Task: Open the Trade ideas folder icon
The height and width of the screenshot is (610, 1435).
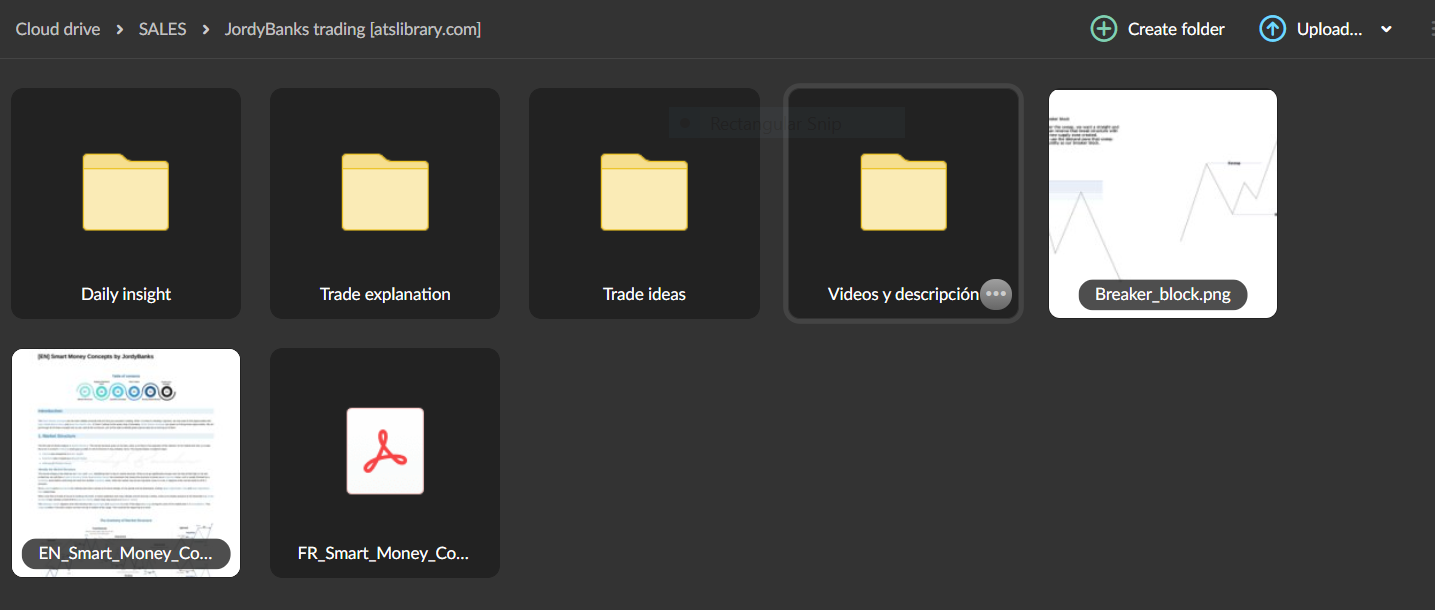Action: tap(643, 192)
